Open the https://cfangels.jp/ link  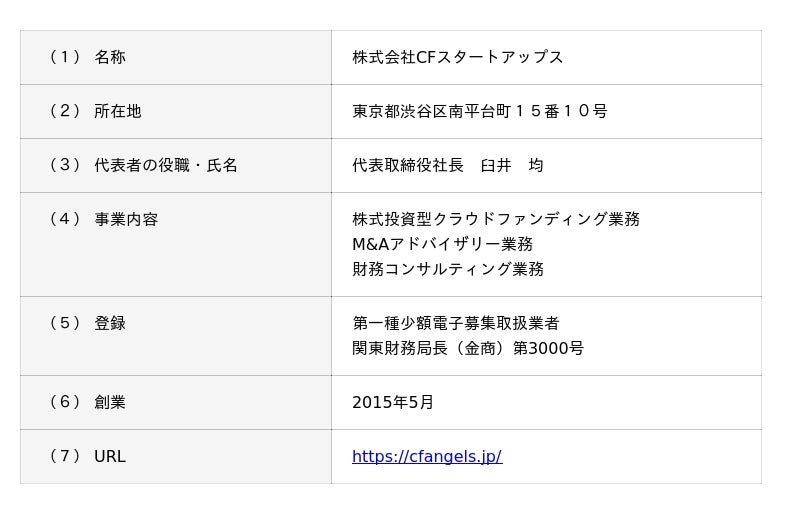coord(426,457)
